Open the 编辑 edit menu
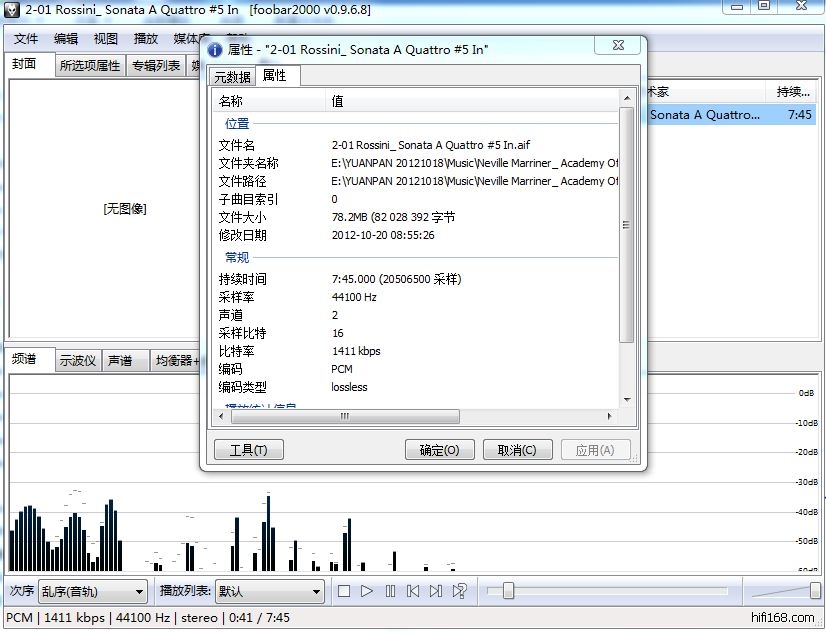This screenshot has width=826, height=632. tap(66, 39)
